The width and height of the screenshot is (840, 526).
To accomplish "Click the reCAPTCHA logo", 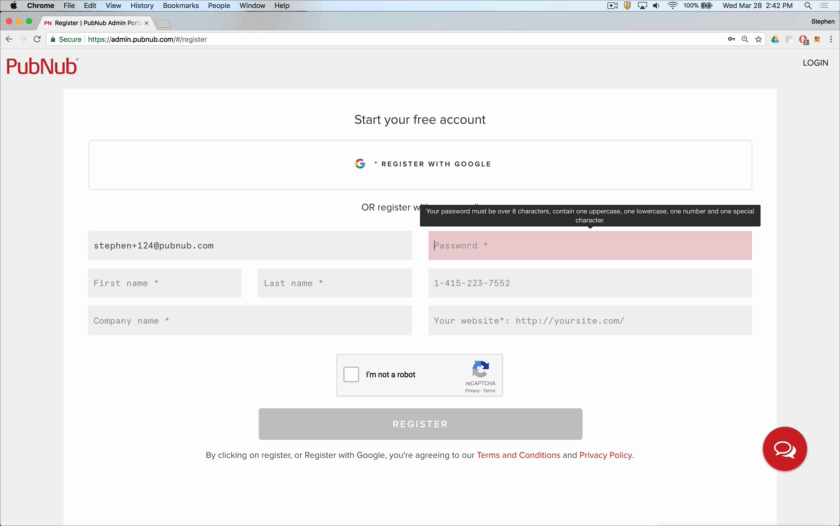I will pos(481,369).
